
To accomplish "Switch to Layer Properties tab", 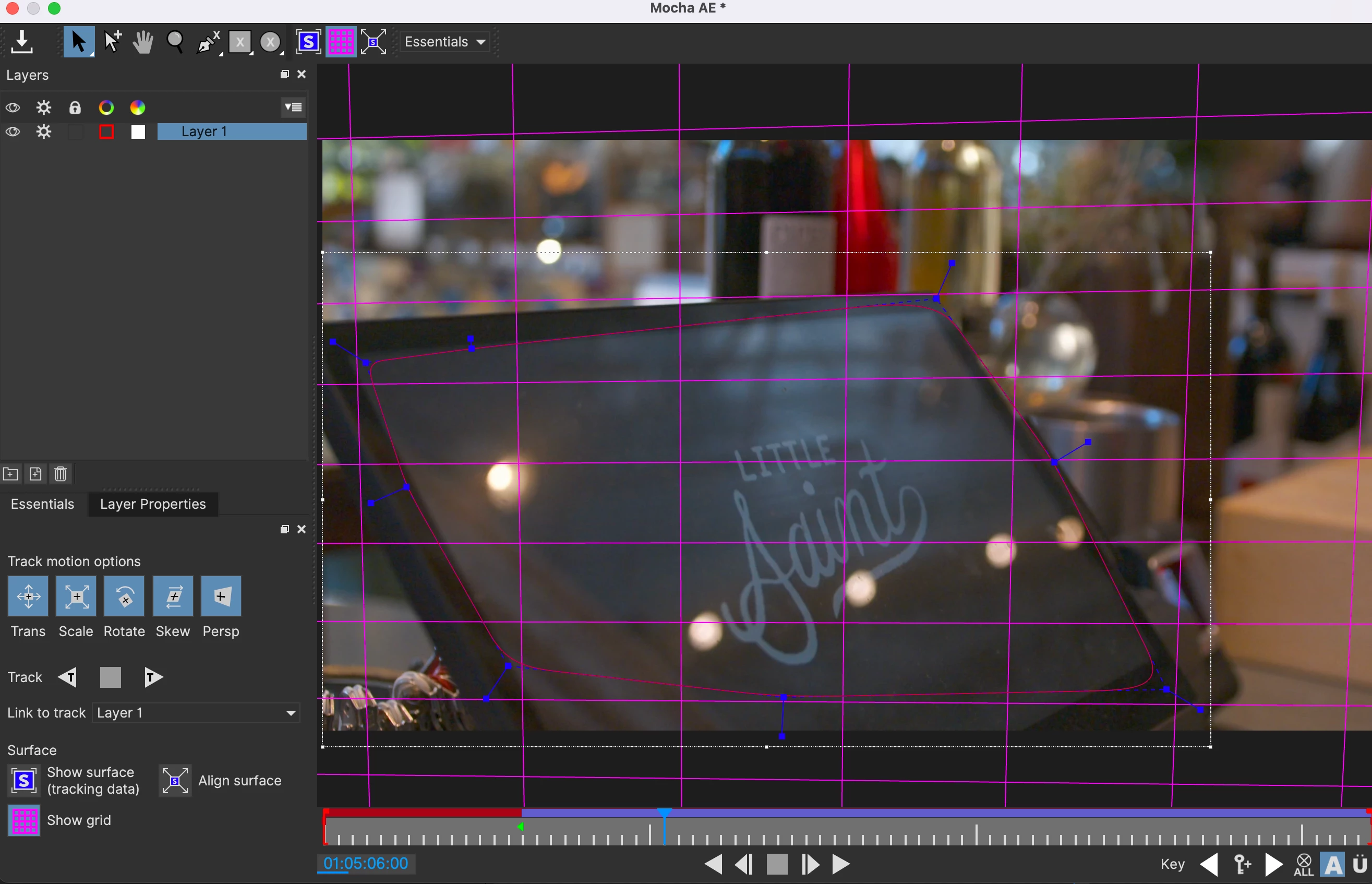I will point(153,504).
